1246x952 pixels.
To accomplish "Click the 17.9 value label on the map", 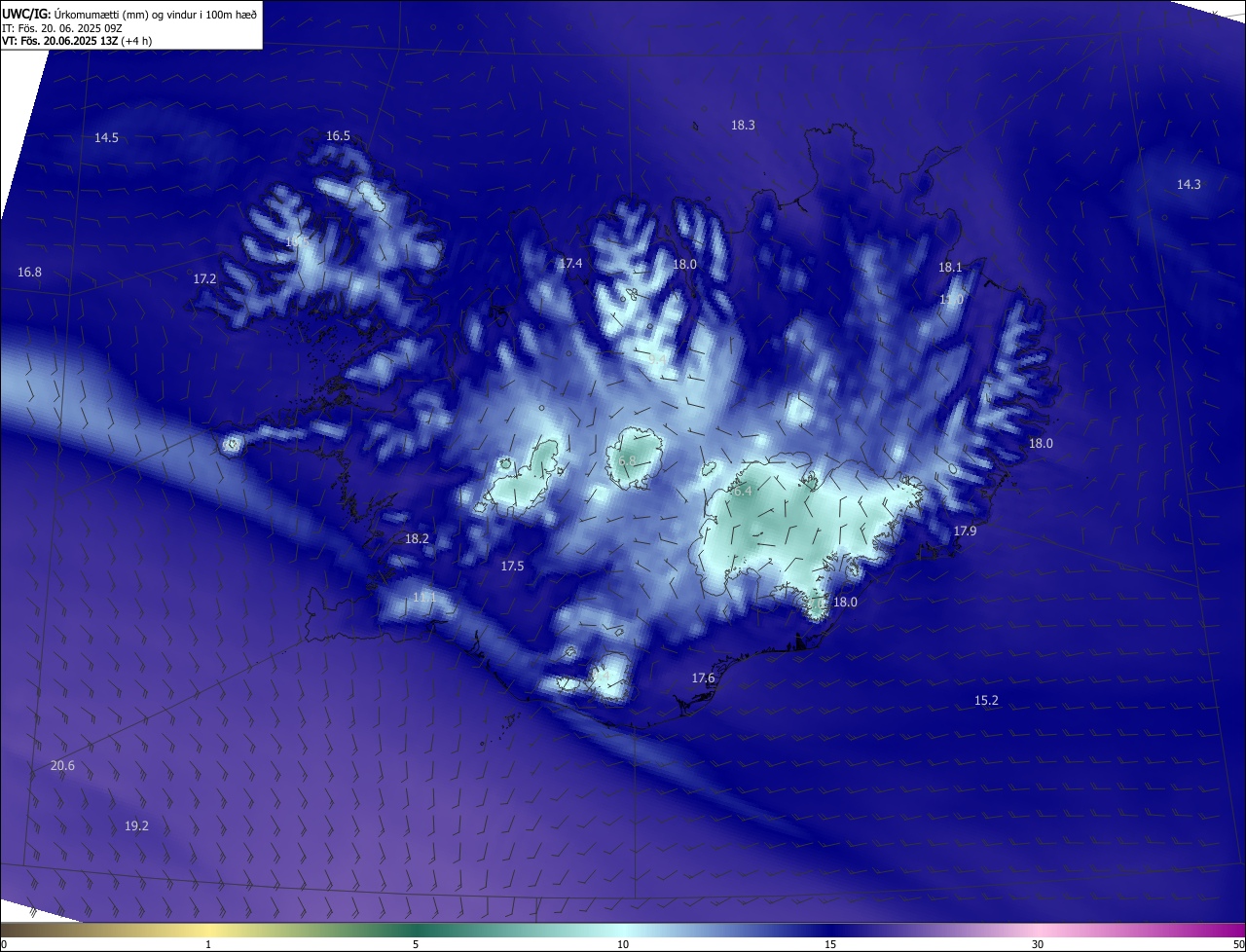I will (965, 531).
